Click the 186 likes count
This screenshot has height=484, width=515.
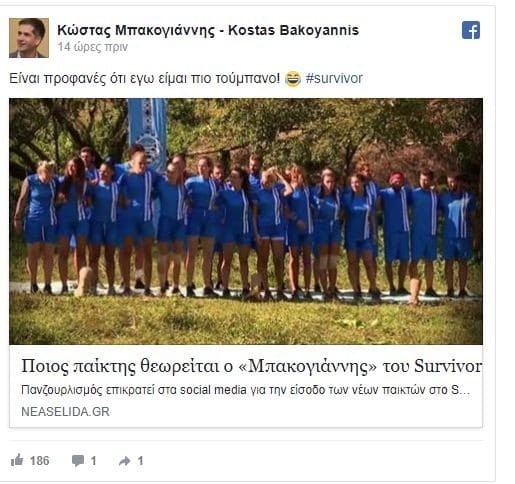click(x=40, y=461)
